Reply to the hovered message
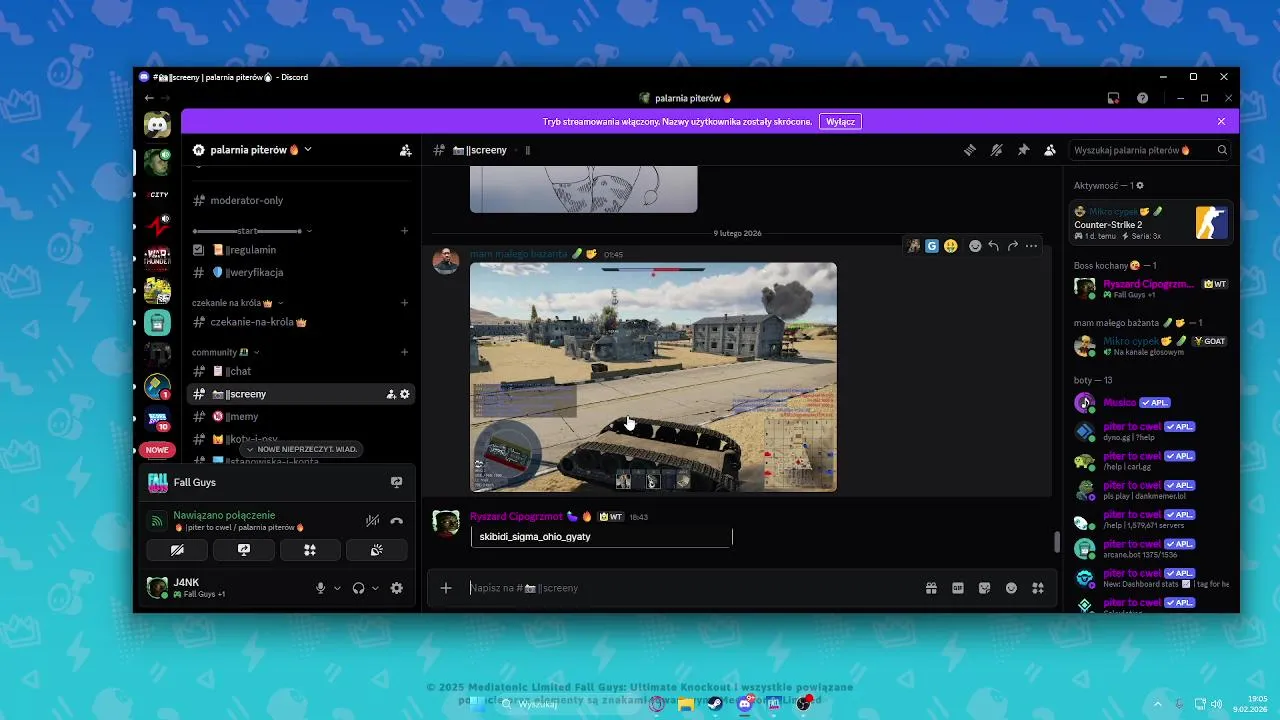The image size is (1280, 720). pos(993,246)
